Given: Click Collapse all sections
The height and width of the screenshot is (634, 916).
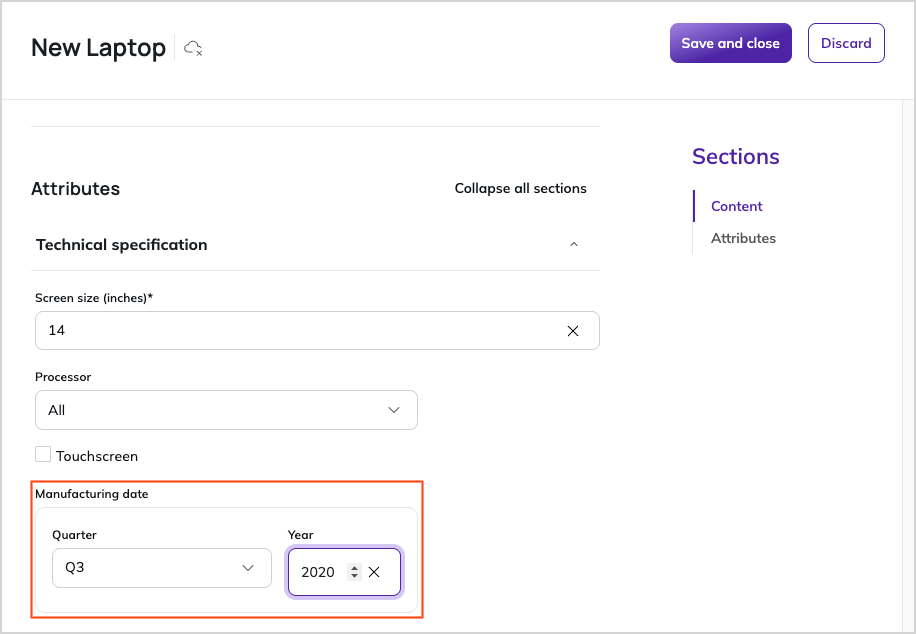Looking at the screenshot, I should [521, 188].
